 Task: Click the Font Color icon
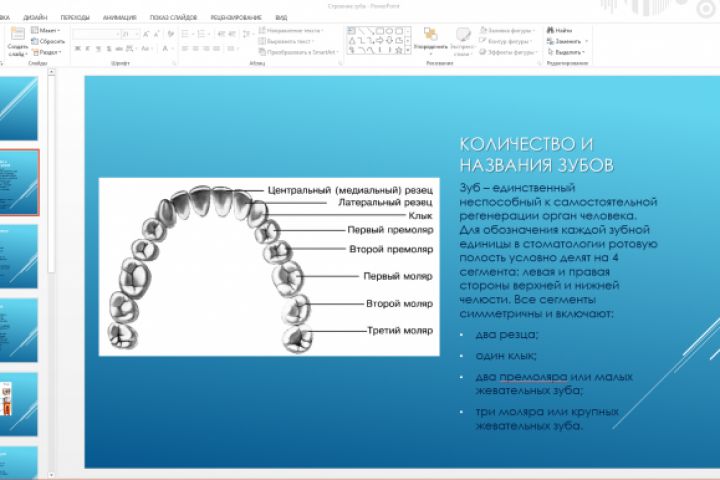click(165, 49)
